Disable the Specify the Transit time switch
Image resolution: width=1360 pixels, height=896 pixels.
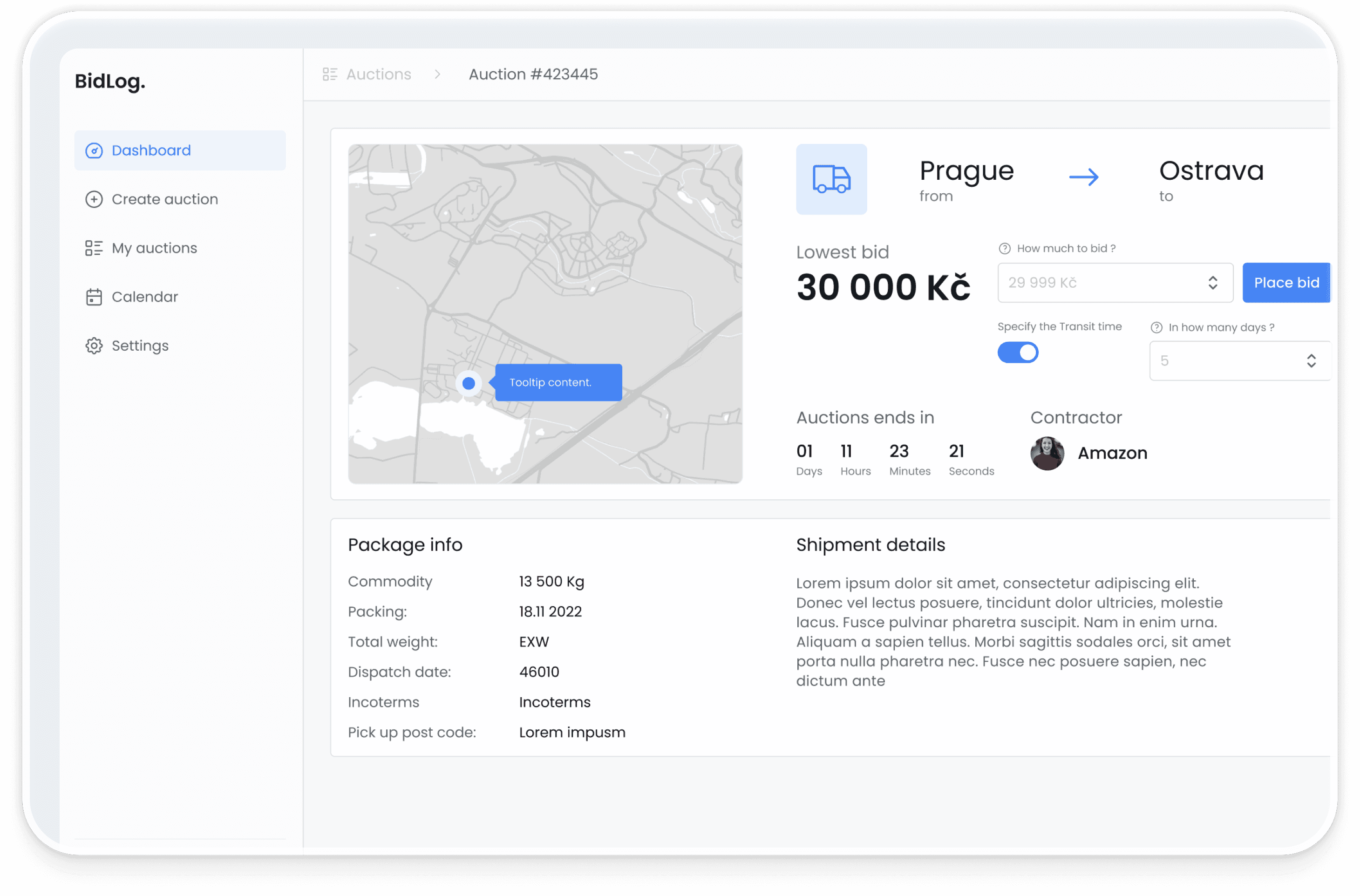pos(1018,353)
